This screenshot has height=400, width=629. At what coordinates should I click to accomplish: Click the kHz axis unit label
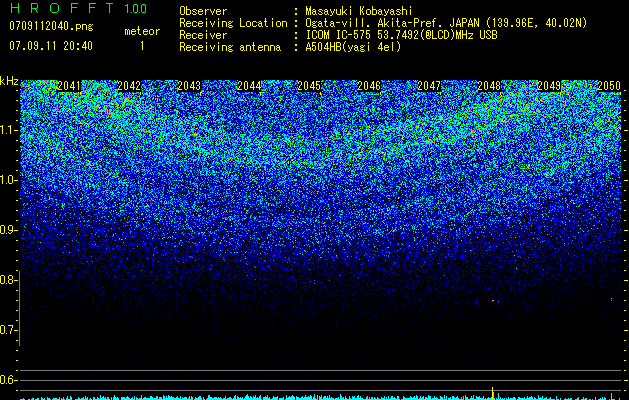tap(9, 81)
